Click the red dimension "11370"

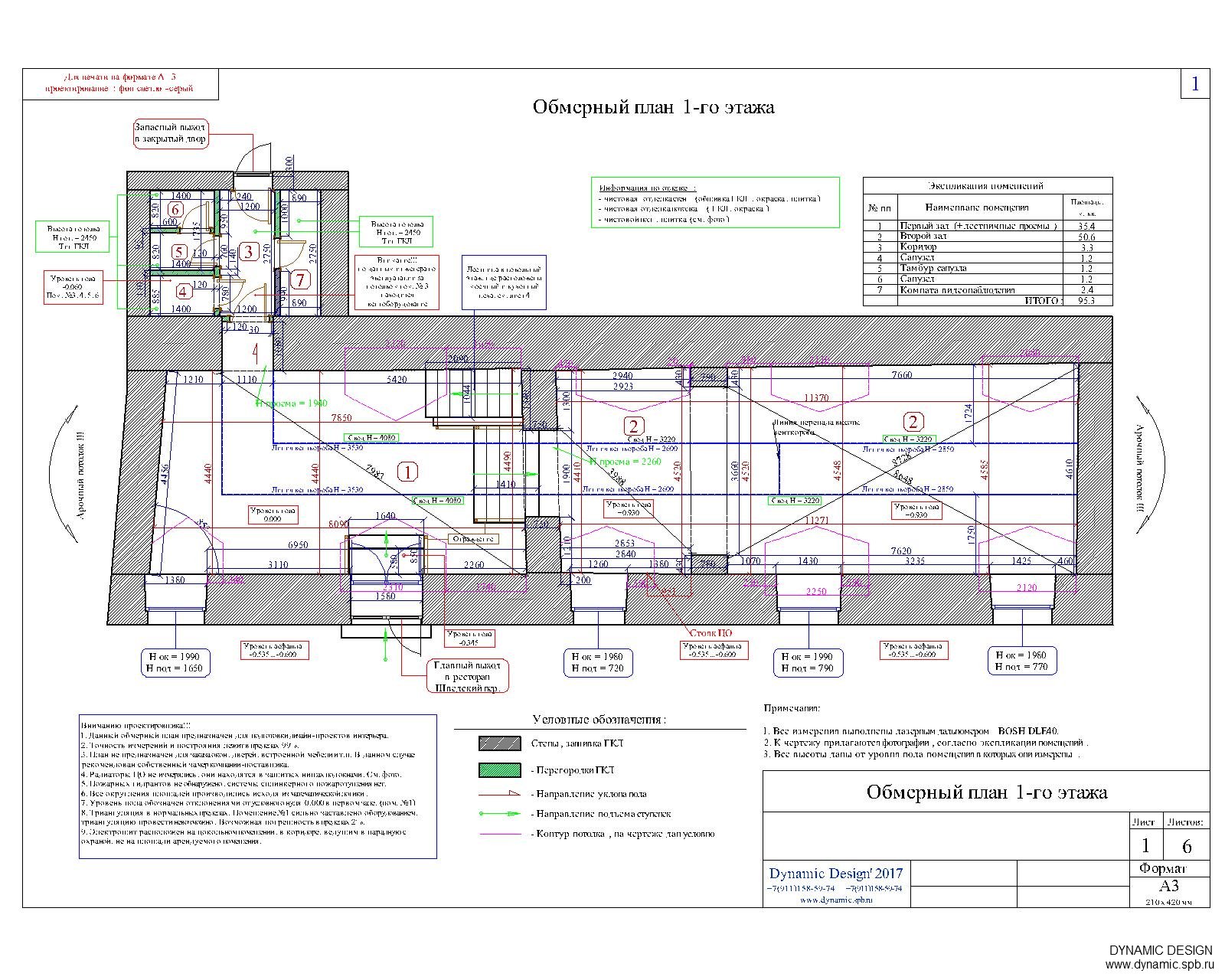point(818,398)
